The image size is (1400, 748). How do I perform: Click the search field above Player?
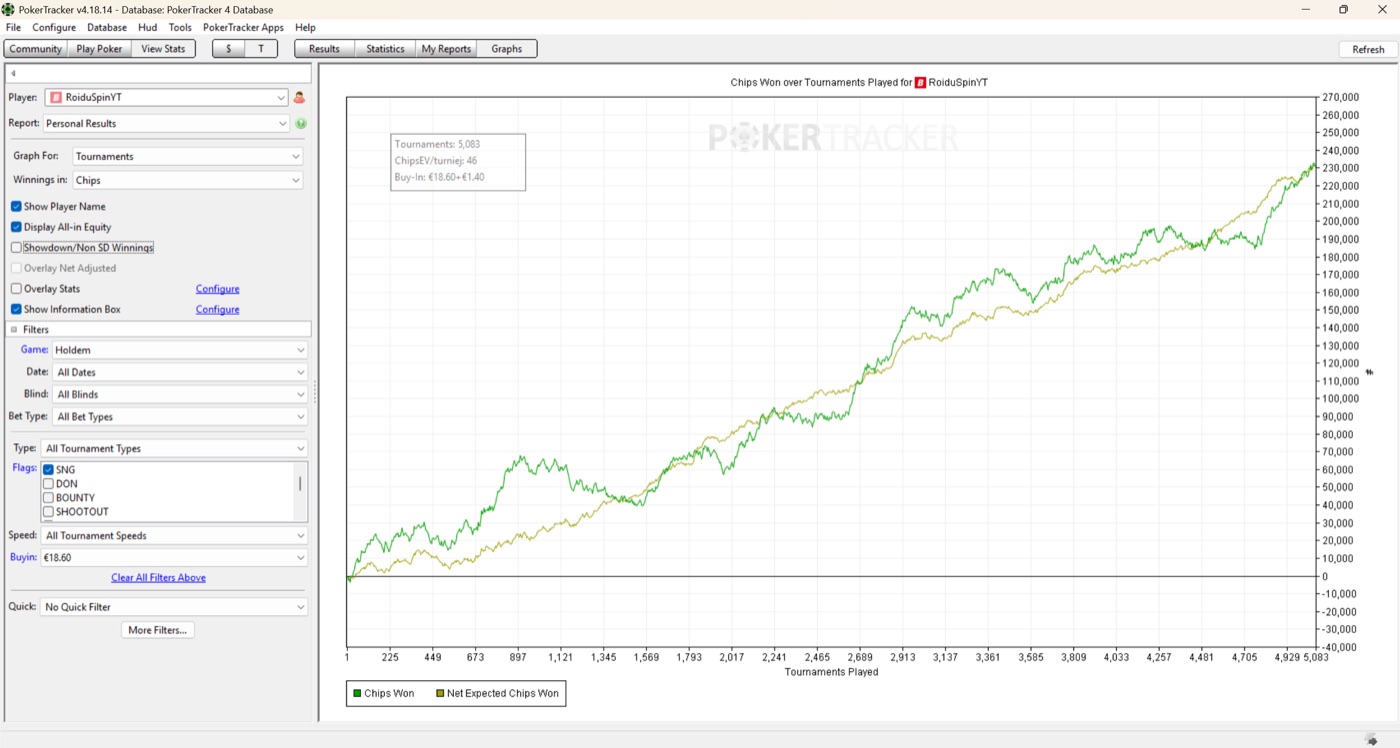(158, 74)
